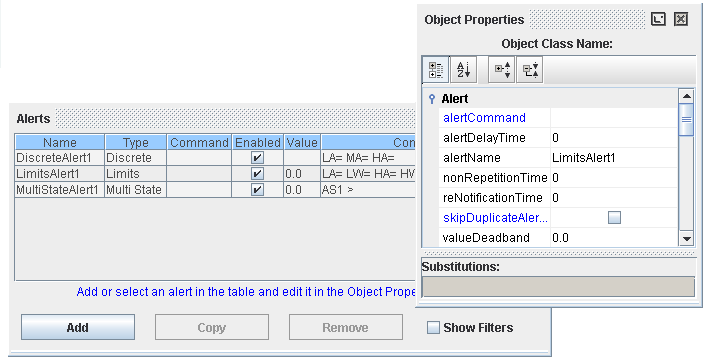Sort table by Type column header

(x=136, y=142)
